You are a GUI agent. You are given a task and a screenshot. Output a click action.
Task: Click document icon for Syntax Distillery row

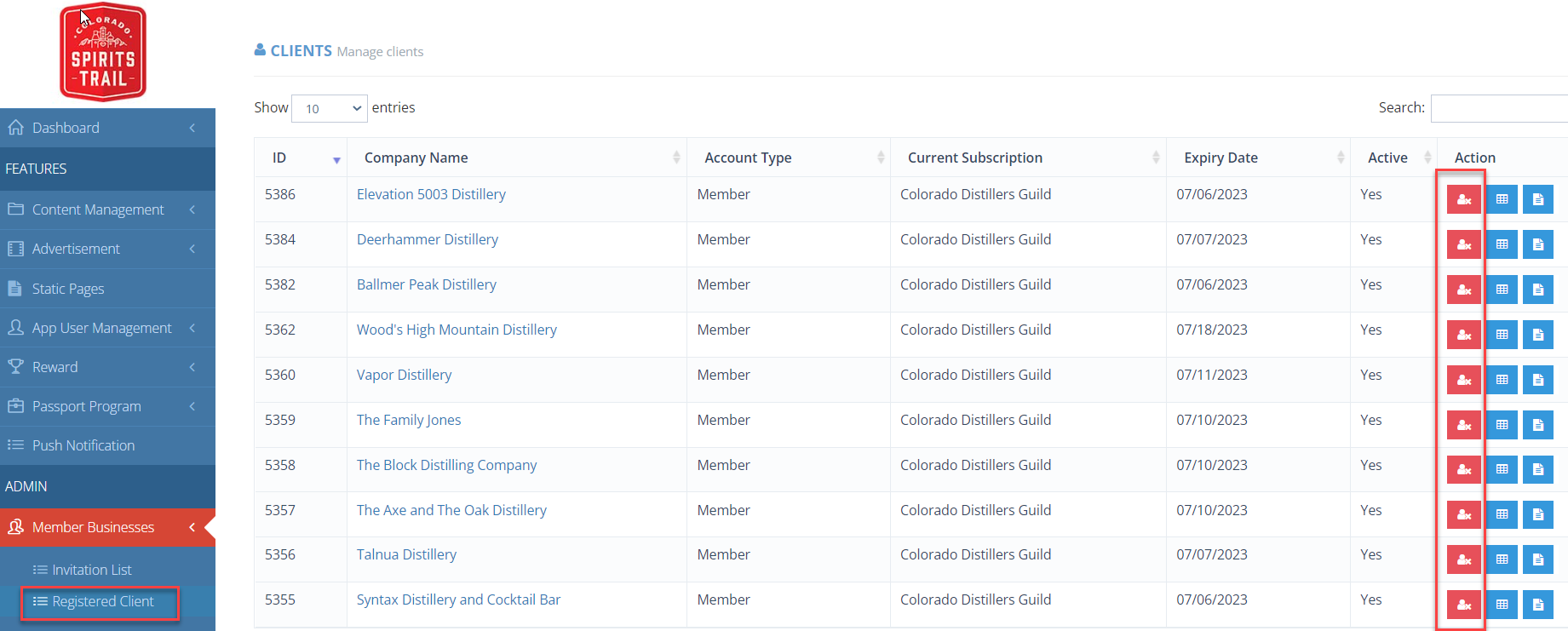pyautogui.click(x=1537, y=605)
